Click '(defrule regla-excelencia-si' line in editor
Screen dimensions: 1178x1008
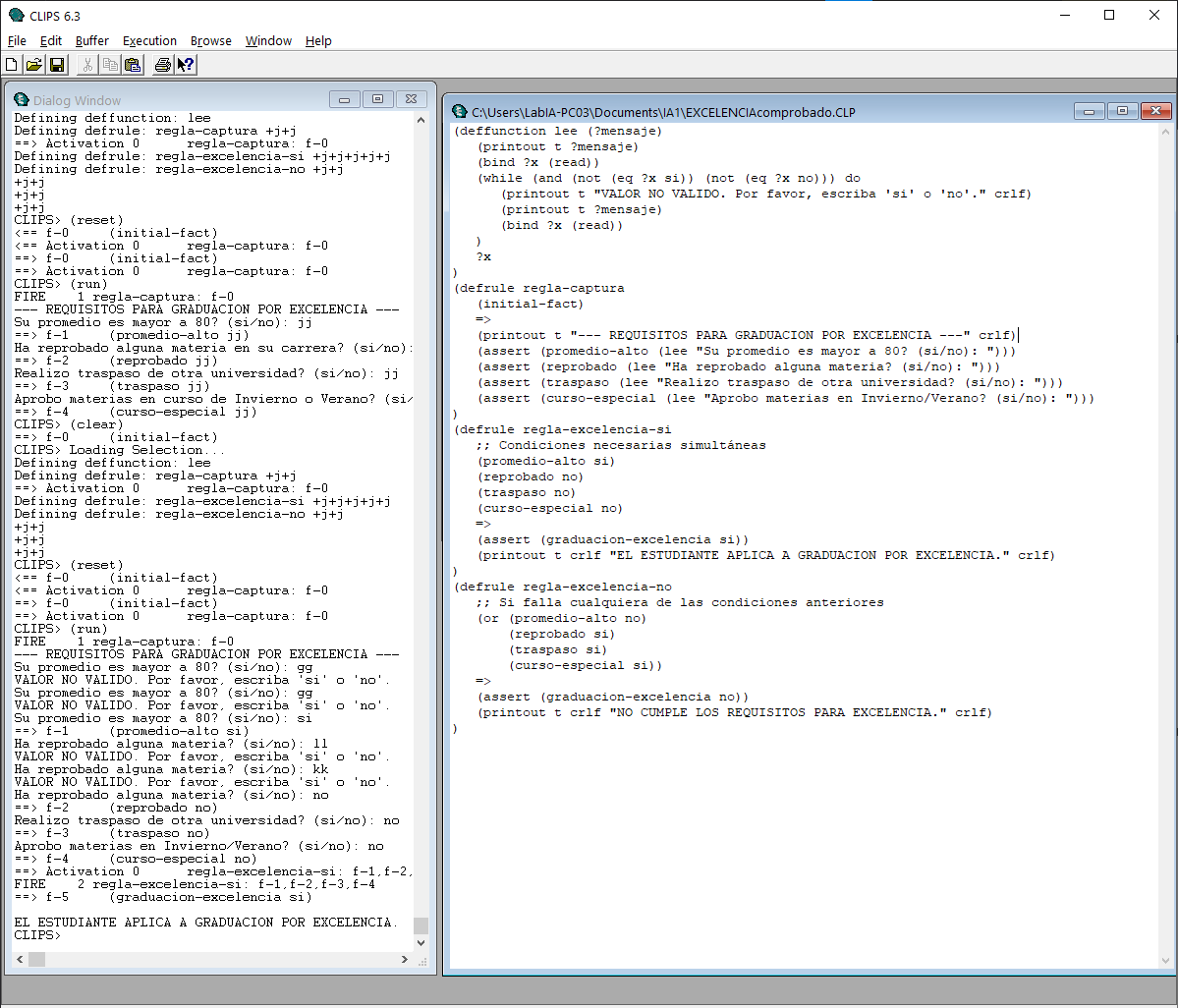(563, 429)
